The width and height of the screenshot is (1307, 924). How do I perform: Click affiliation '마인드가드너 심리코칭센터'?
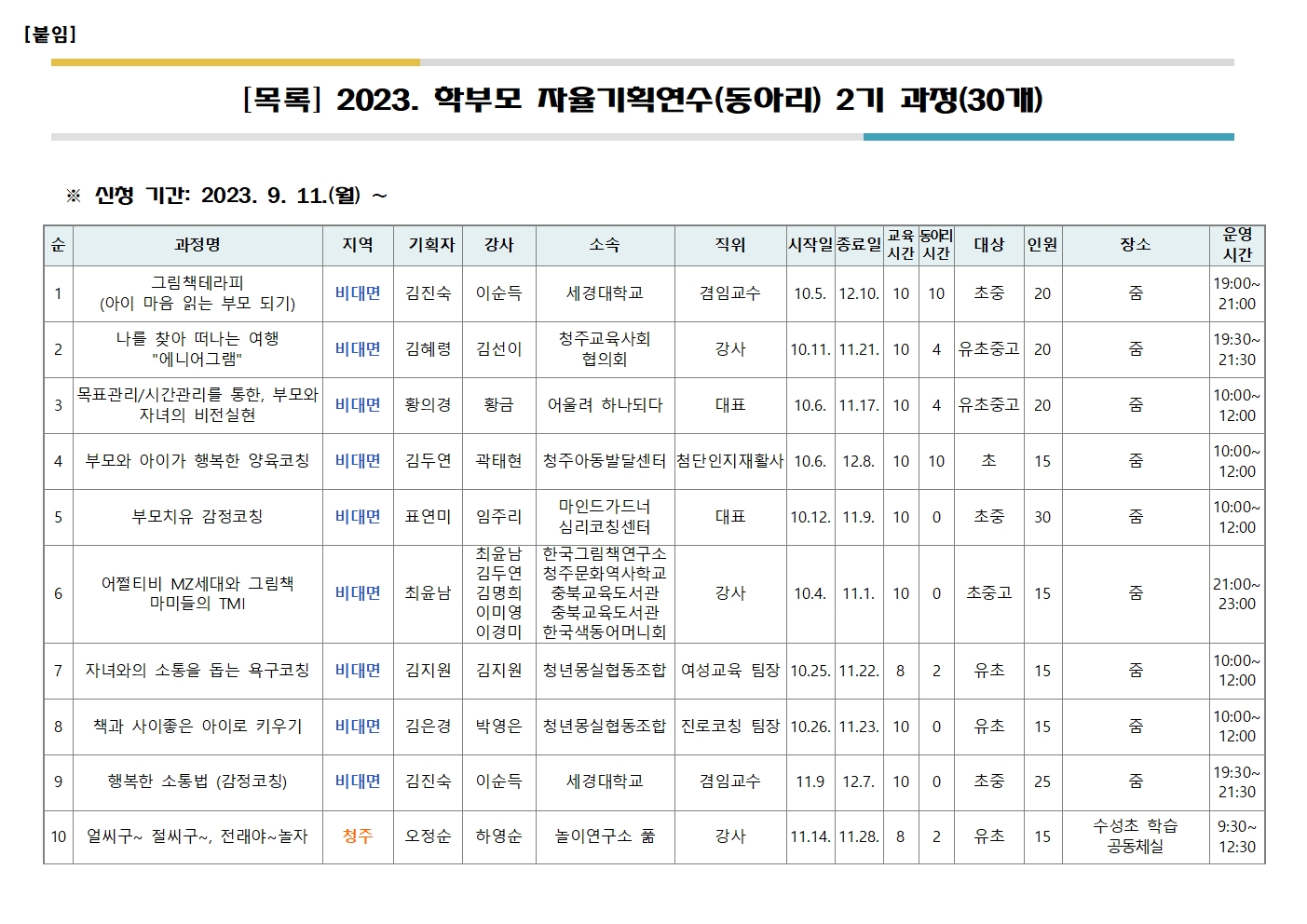pos(605,517)
